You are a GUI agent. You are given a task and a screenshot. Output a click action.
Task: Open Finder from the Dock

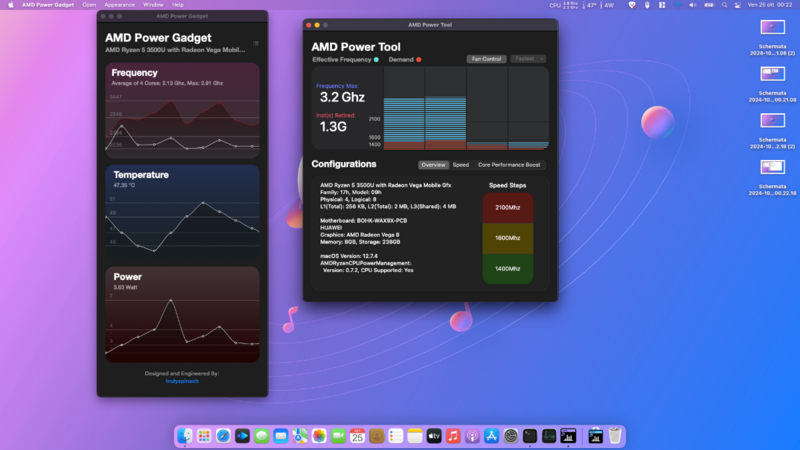tap(185, 436)
